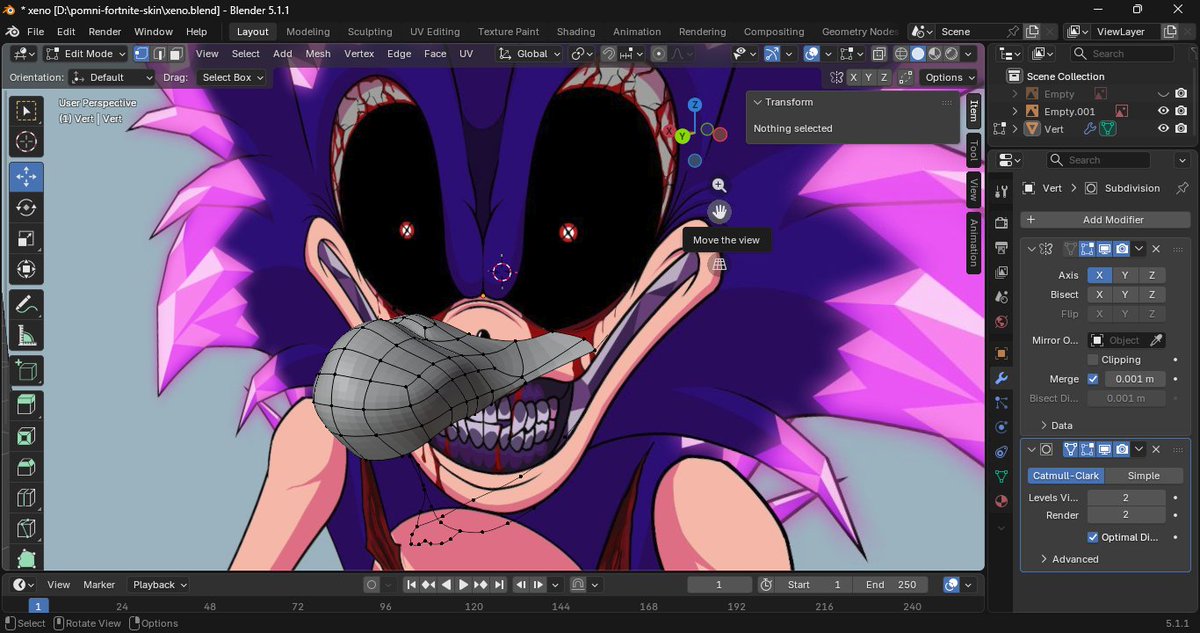The height and width of the screenshot is (633, 1200).
Task: Open the Render menu in top bar
Action: (x=105, y=32)
